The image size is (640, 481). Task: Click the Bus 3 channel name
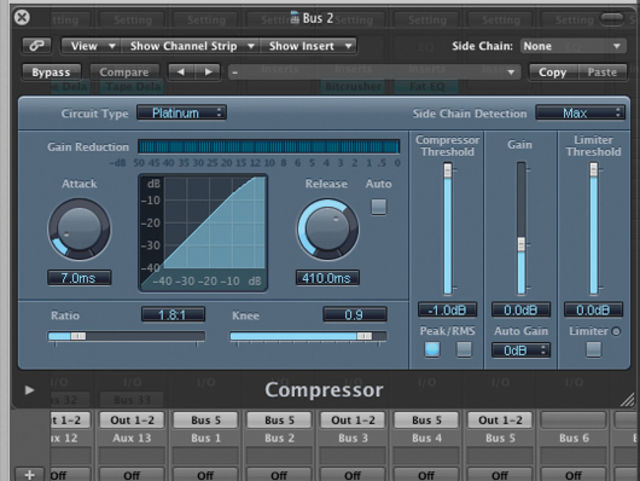[x=353, y=438]
